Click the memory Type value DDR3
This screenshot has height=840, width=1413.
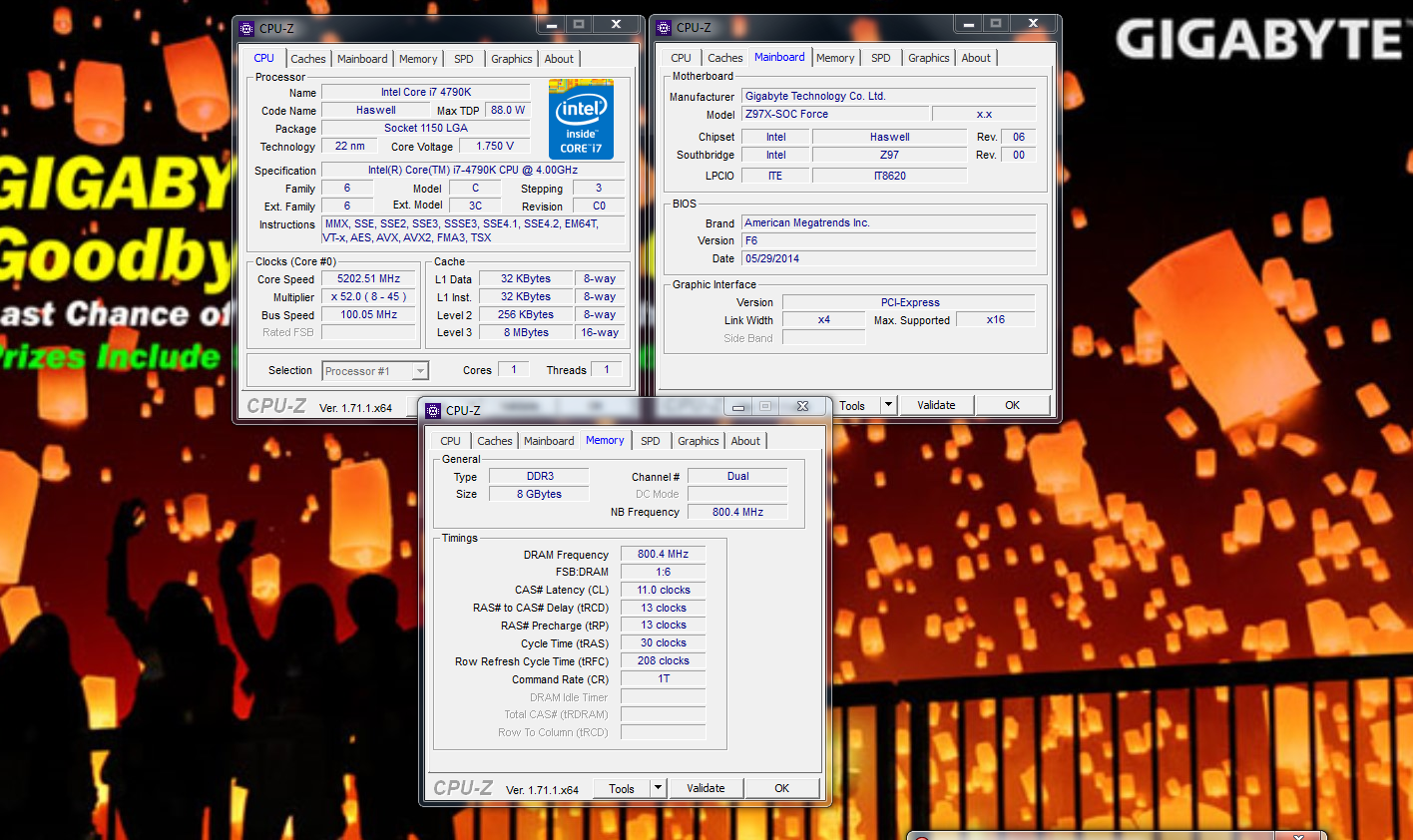tap(540, 476)
